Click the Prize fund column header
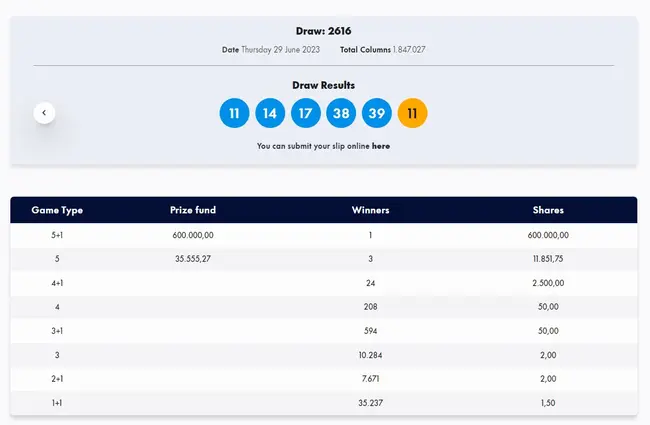The image size is (650, 425). tap(193, 210)
